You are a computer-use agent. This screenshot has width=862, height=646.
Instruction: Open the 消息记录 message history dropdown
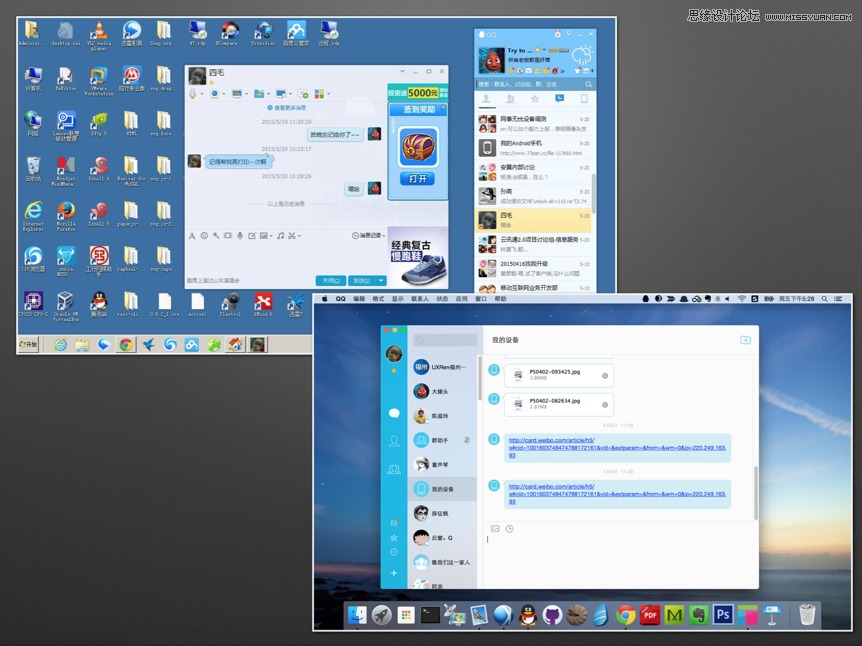[368, 236]
